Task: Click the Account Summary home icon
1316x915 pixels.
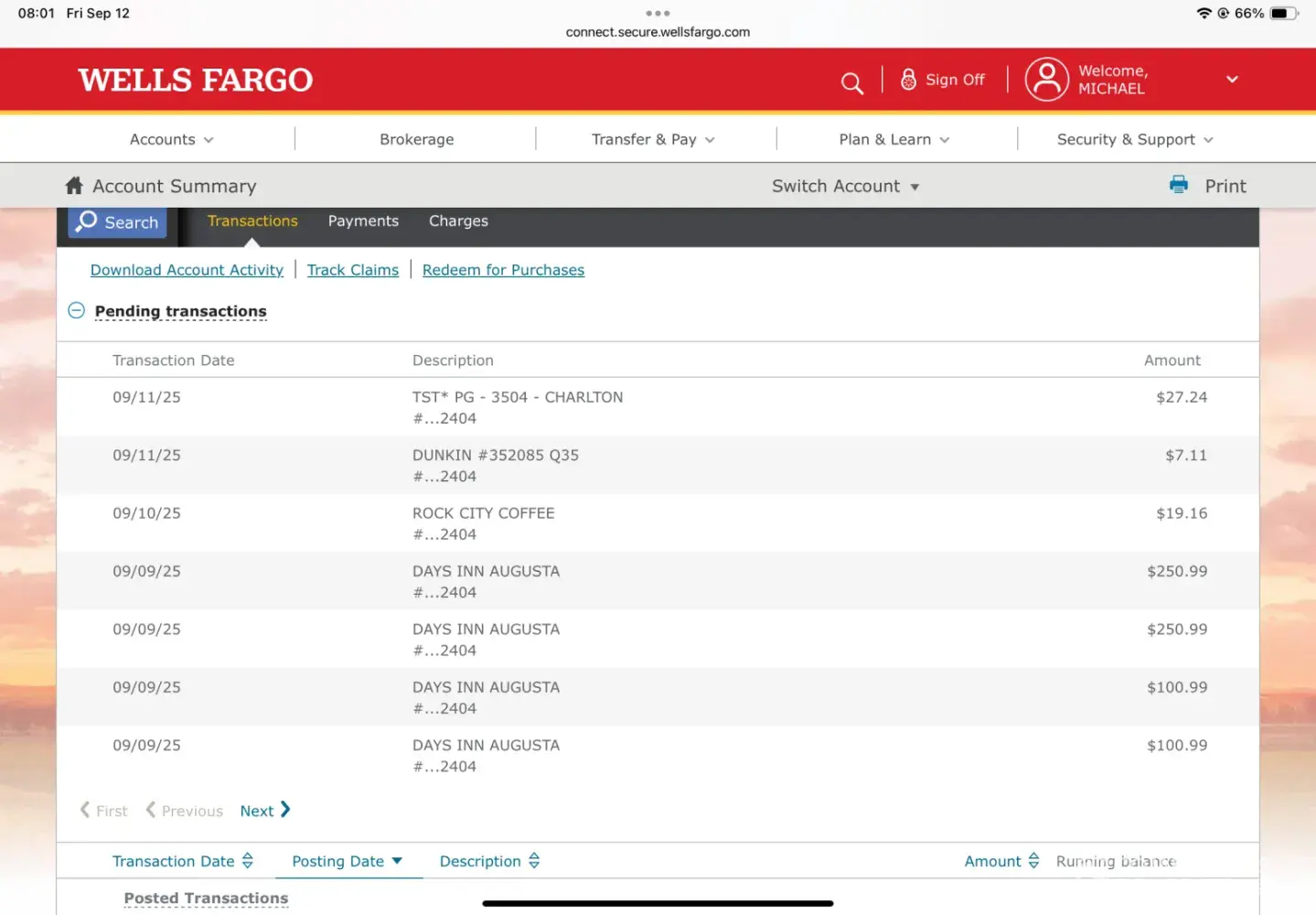Action: click(74, 186)
